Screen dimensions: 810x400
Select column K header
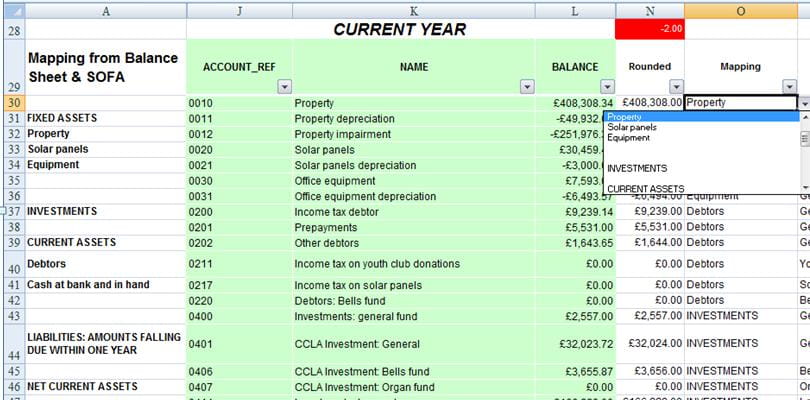click(x=413, y=9)
